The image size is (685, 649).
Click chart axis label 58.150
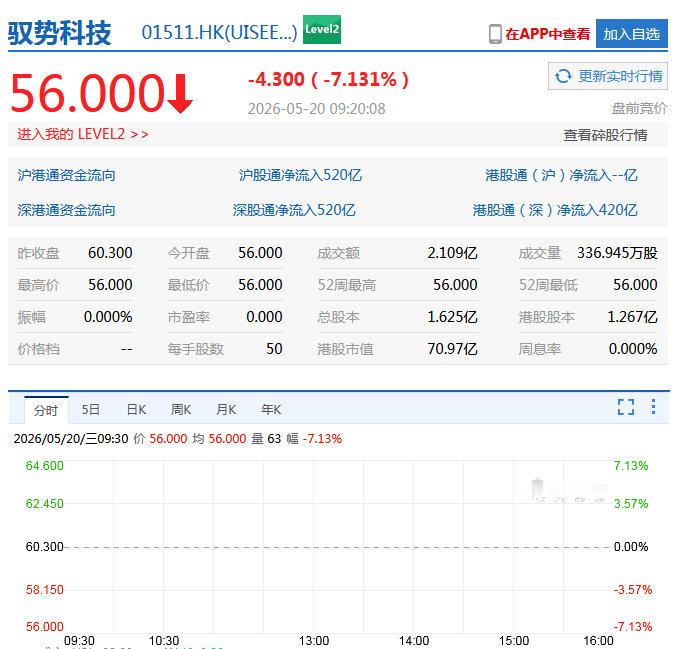(45, 590)
